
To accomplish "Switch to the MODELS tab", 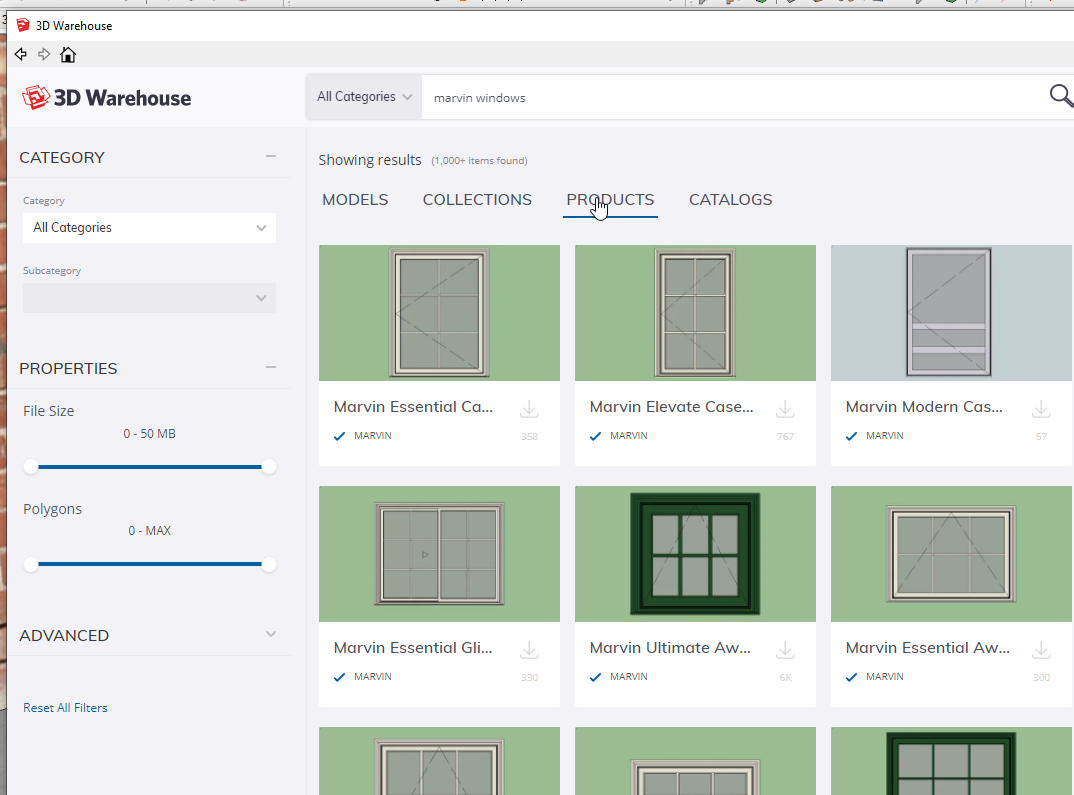I will pyautogui.click(x=355, y=199).
